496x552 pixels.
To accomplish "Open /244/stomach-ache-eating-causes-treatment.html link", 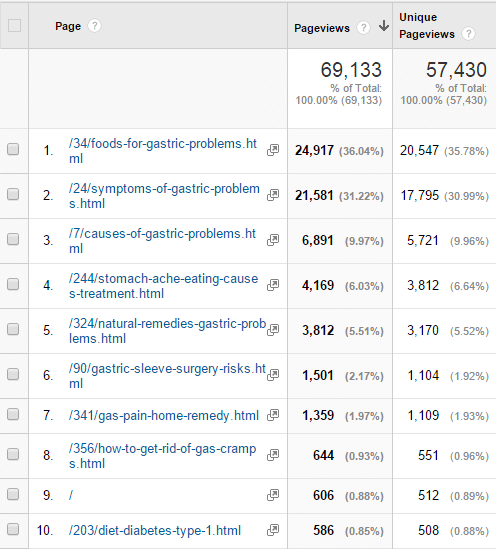I will point(163,286).
